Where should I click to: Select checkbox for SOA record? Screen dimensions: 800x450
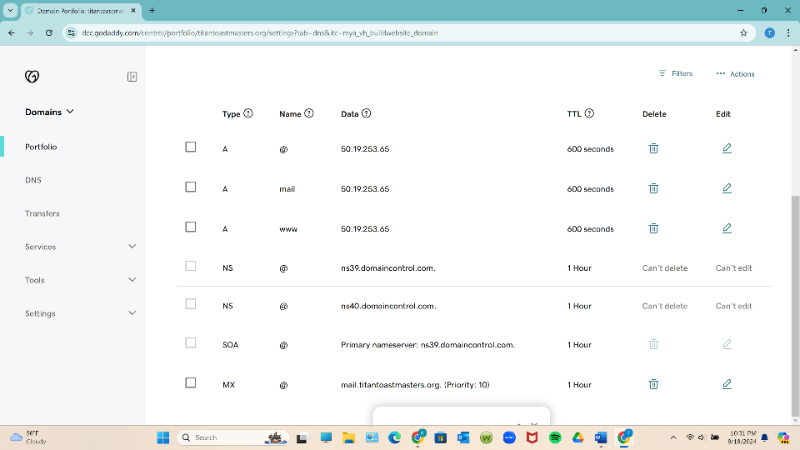point(190,342)
